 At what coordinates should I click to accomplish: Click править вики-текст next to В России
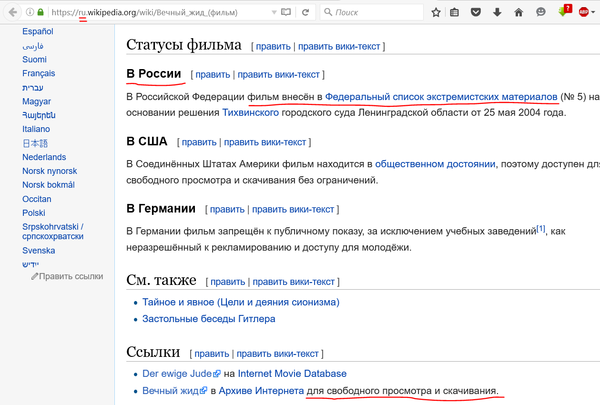click(x=279, y=74)
